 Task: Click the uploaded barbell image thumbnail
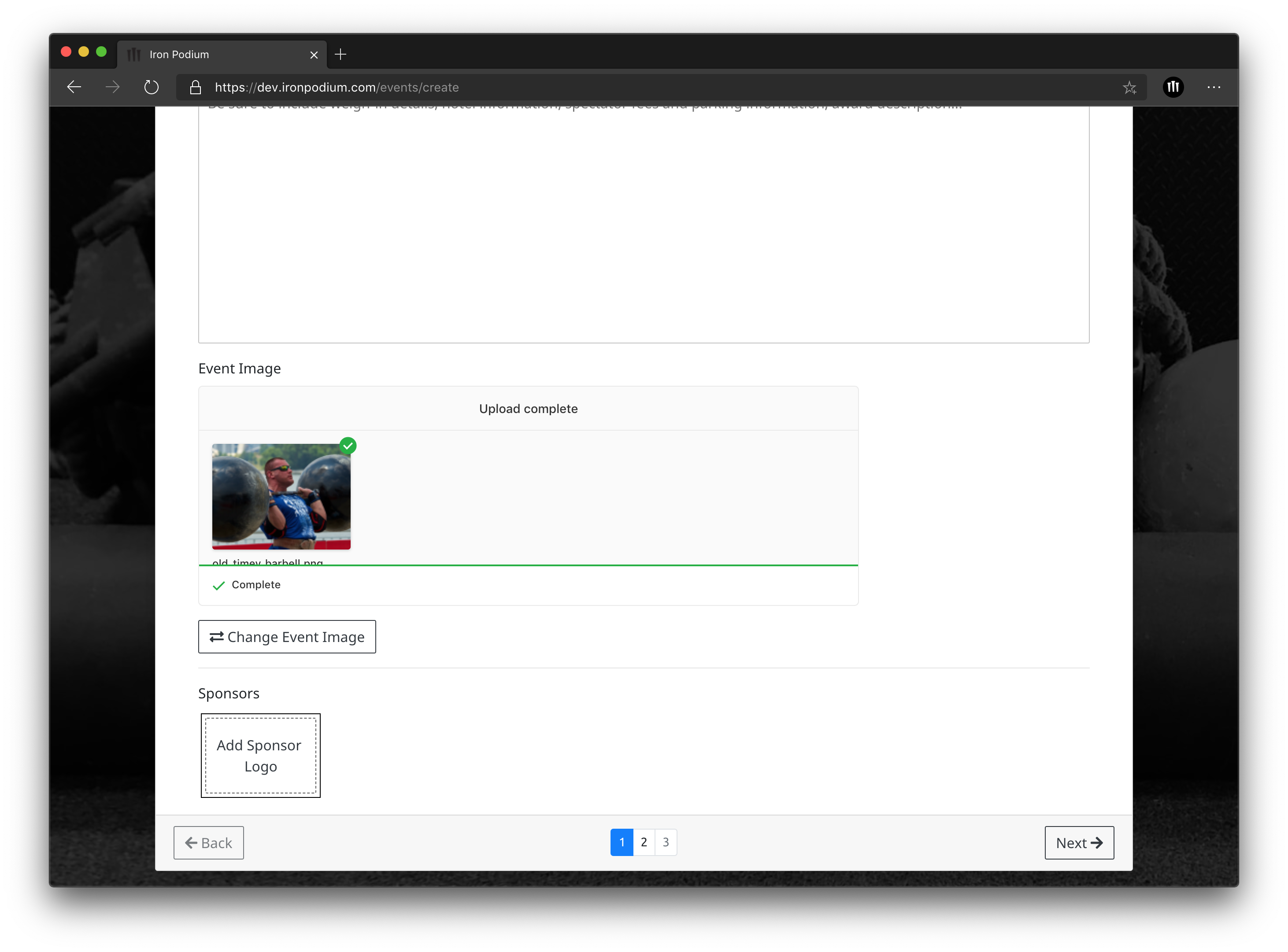281,496
